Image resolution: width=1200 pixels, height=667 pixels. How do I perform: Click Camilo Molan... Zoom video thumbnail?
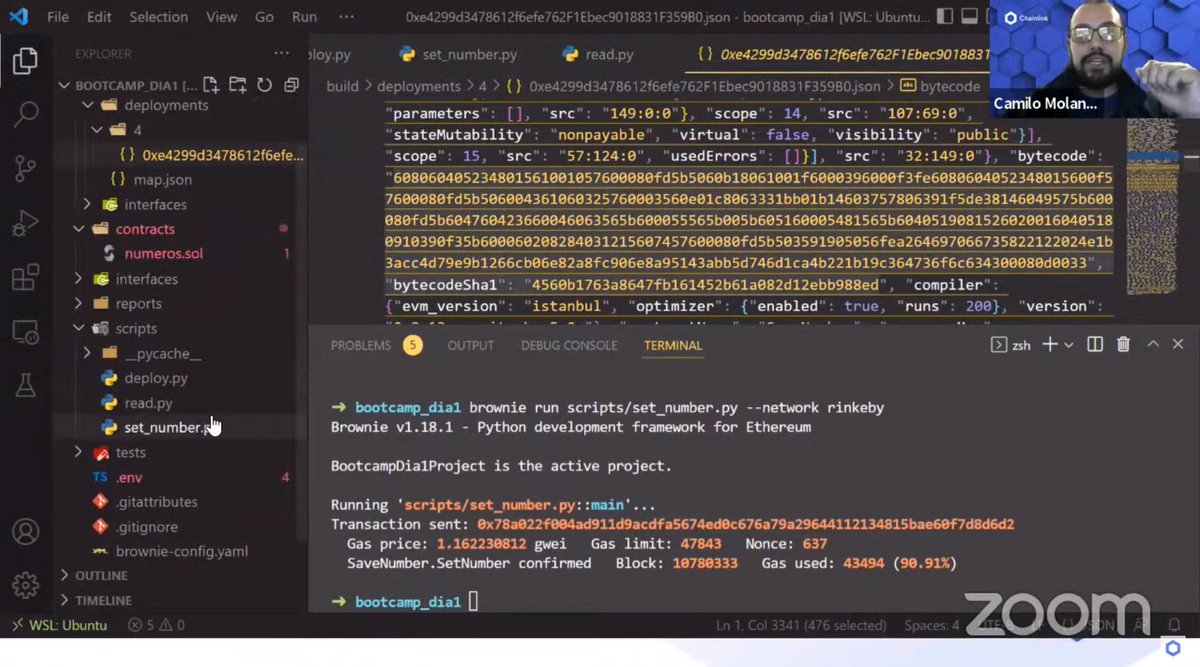point(1094,61)
